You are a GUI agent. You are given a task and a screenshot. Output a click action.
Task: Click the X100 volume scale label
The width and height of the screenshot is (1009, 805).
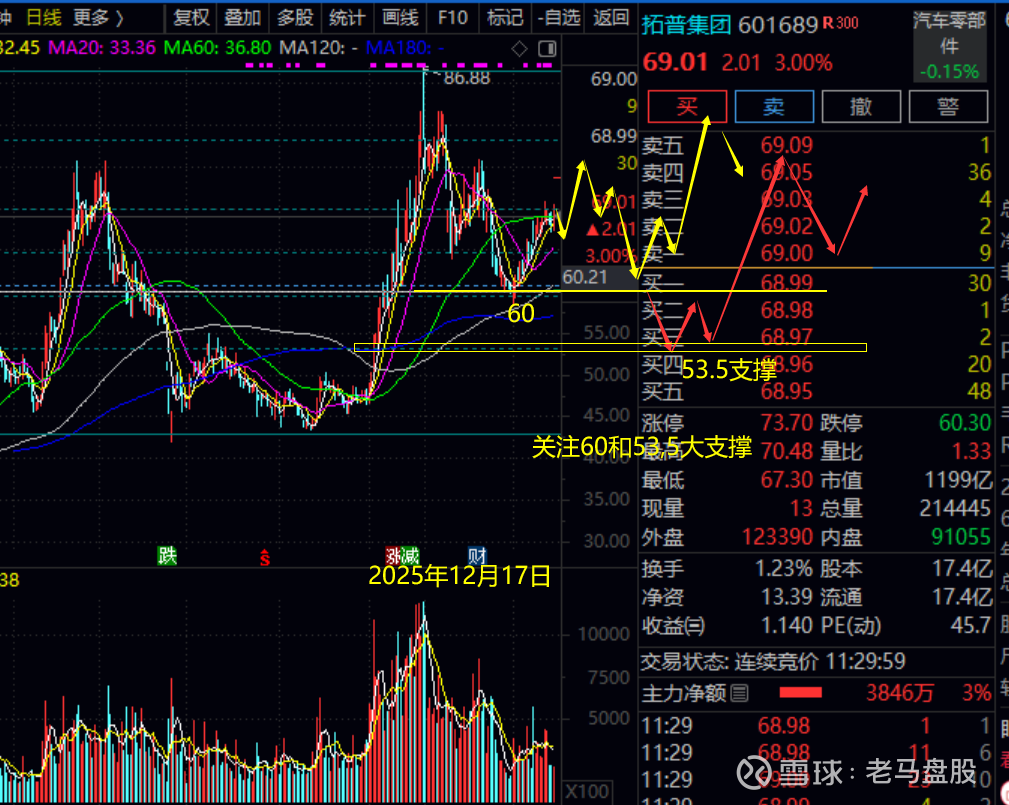coord(588,791)
